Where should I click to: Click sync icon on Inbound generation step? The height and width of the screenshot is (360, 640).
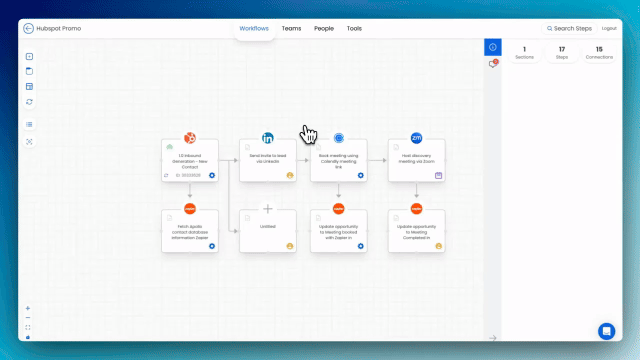[x=166, y=176]
